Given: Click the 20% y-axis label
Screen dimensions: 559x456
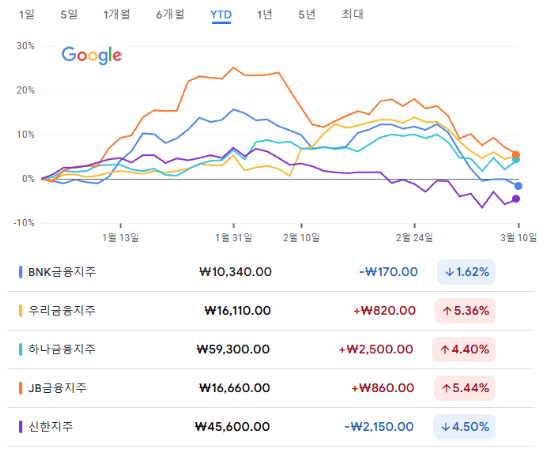Looking at the screenshot, I should tap(25, 90).
